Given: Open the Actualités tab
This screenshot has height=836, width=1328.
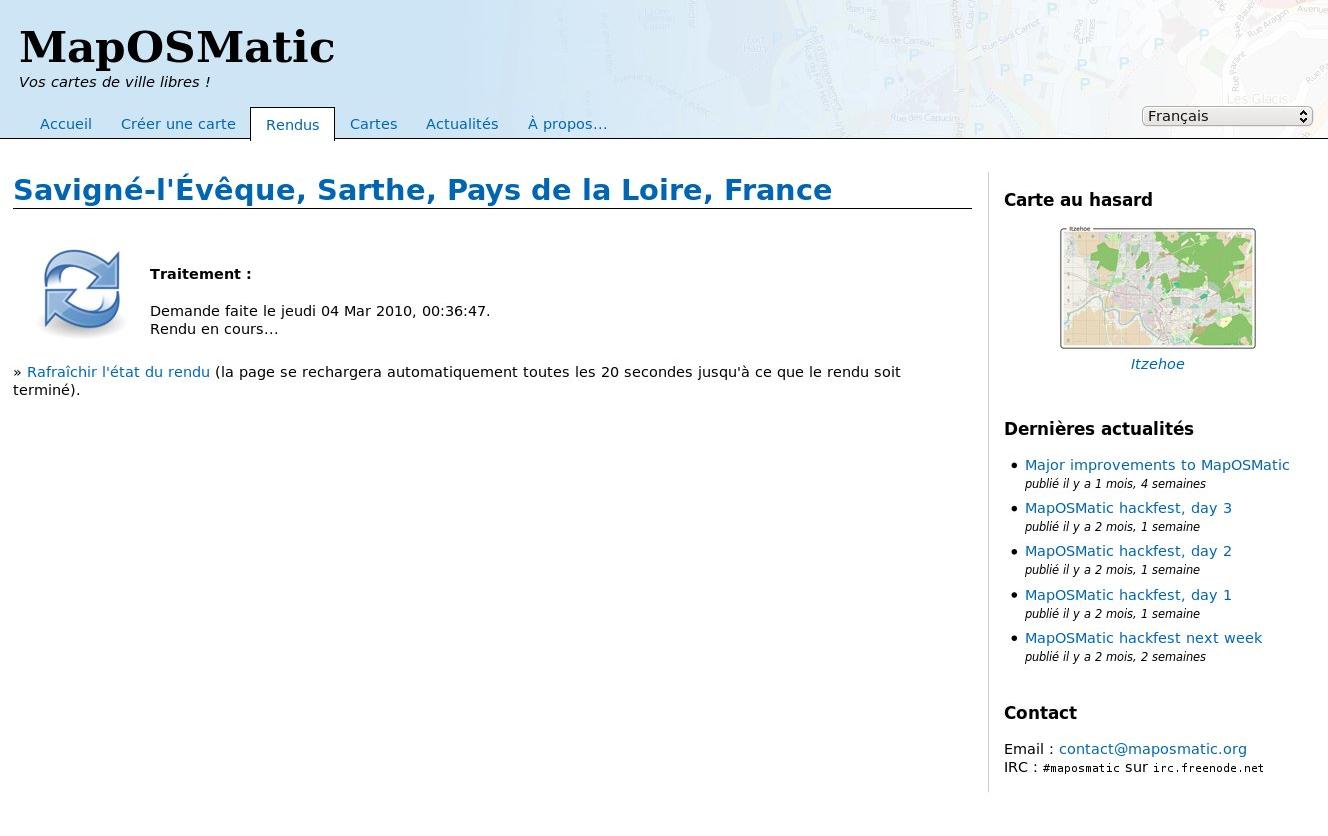Looking at the screenshot, I should point(462,124).
